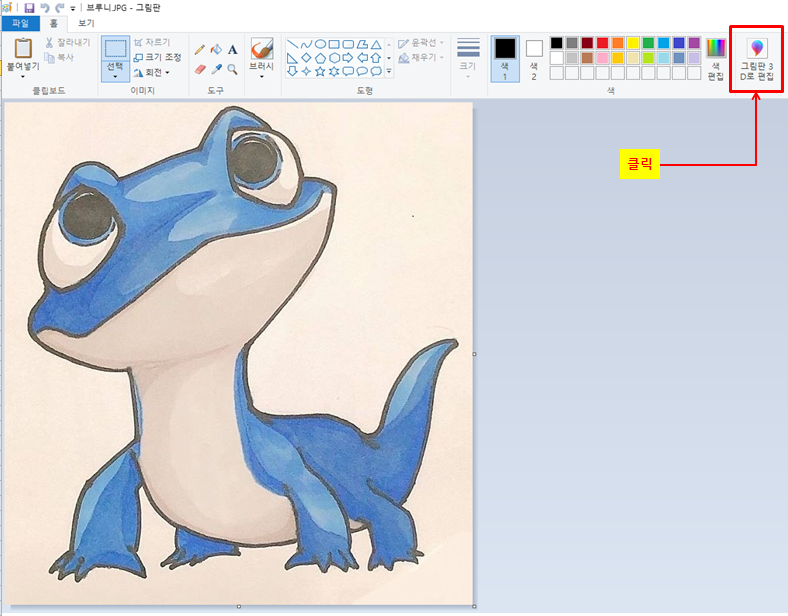
Task: Select the Rounded rectangle shape
Action: [348, 44]
